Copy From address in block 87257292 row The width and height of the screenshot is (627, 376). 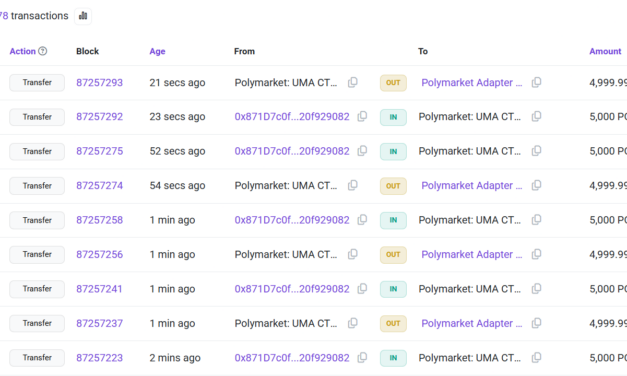362,116
